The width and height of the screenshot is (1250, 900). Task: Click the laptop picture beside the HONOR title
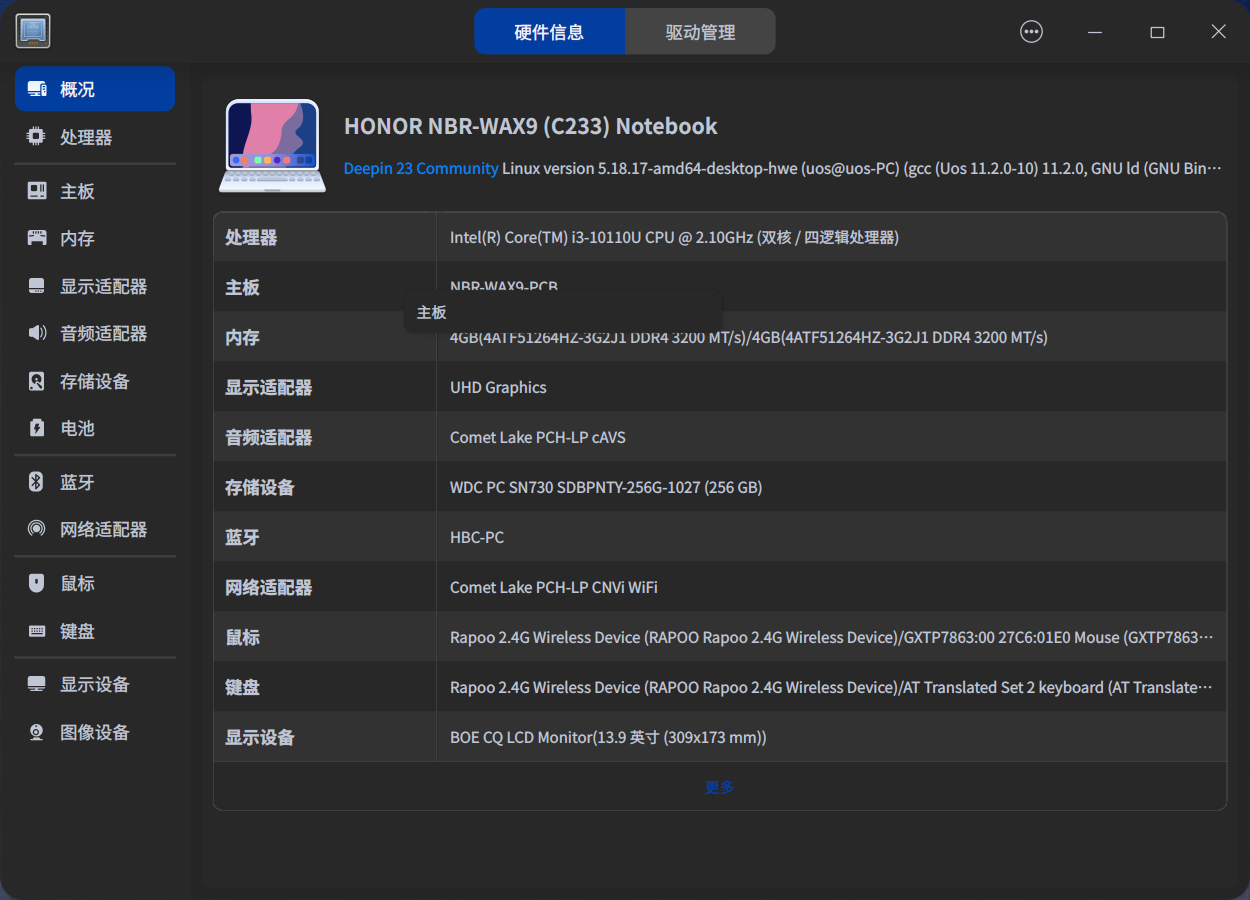pyautogui.click(x=272, y=145)
